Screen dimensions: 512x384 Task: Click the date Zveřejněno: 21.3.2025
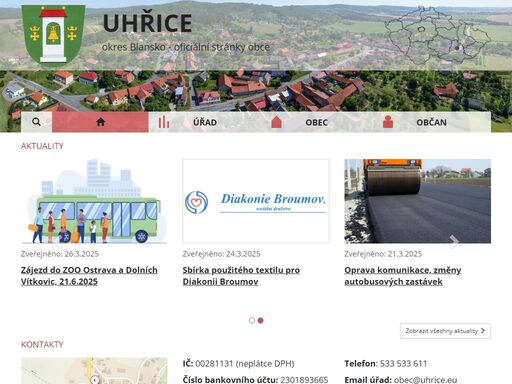[383, 254]
